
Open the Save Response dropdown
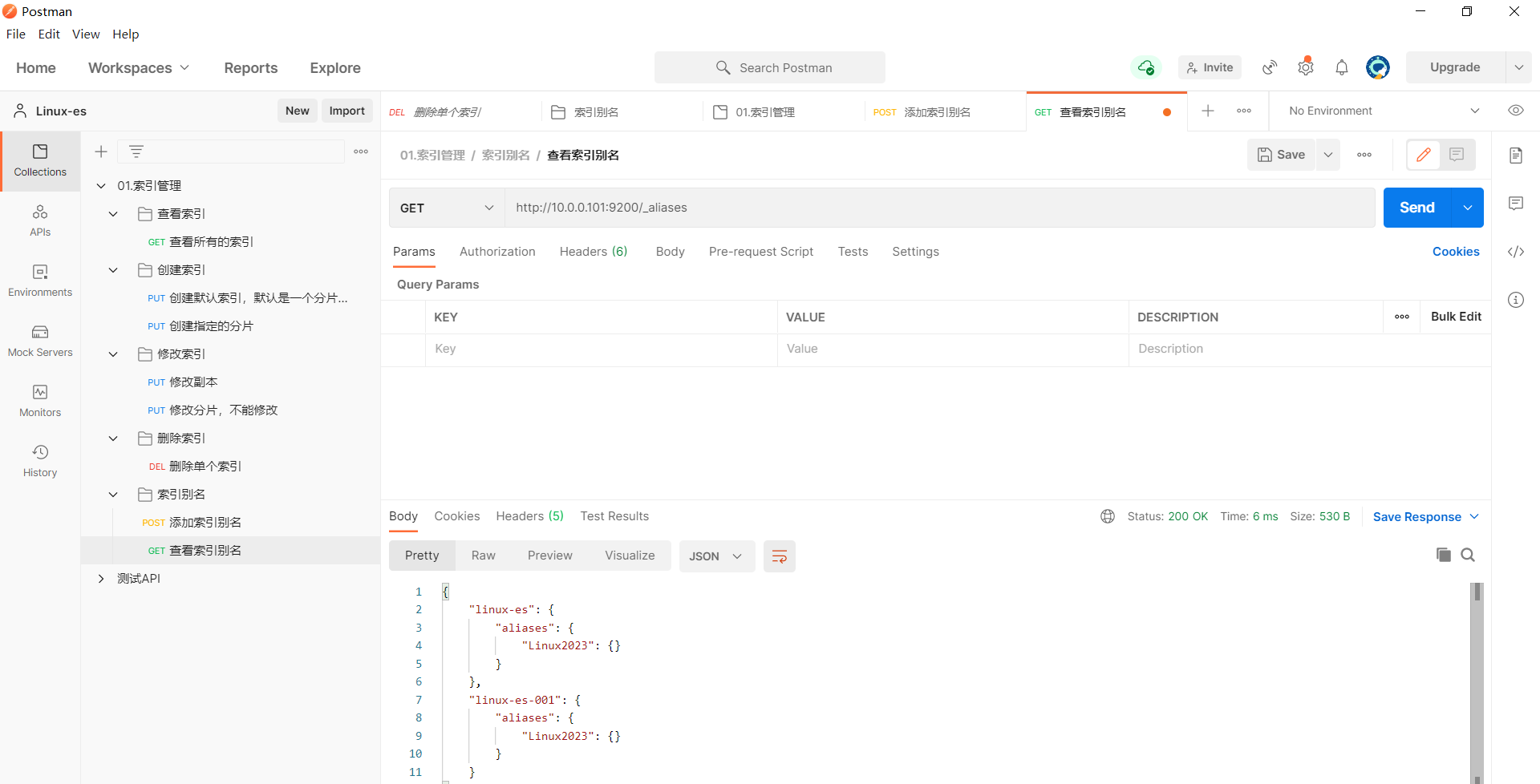point(1426,517)
